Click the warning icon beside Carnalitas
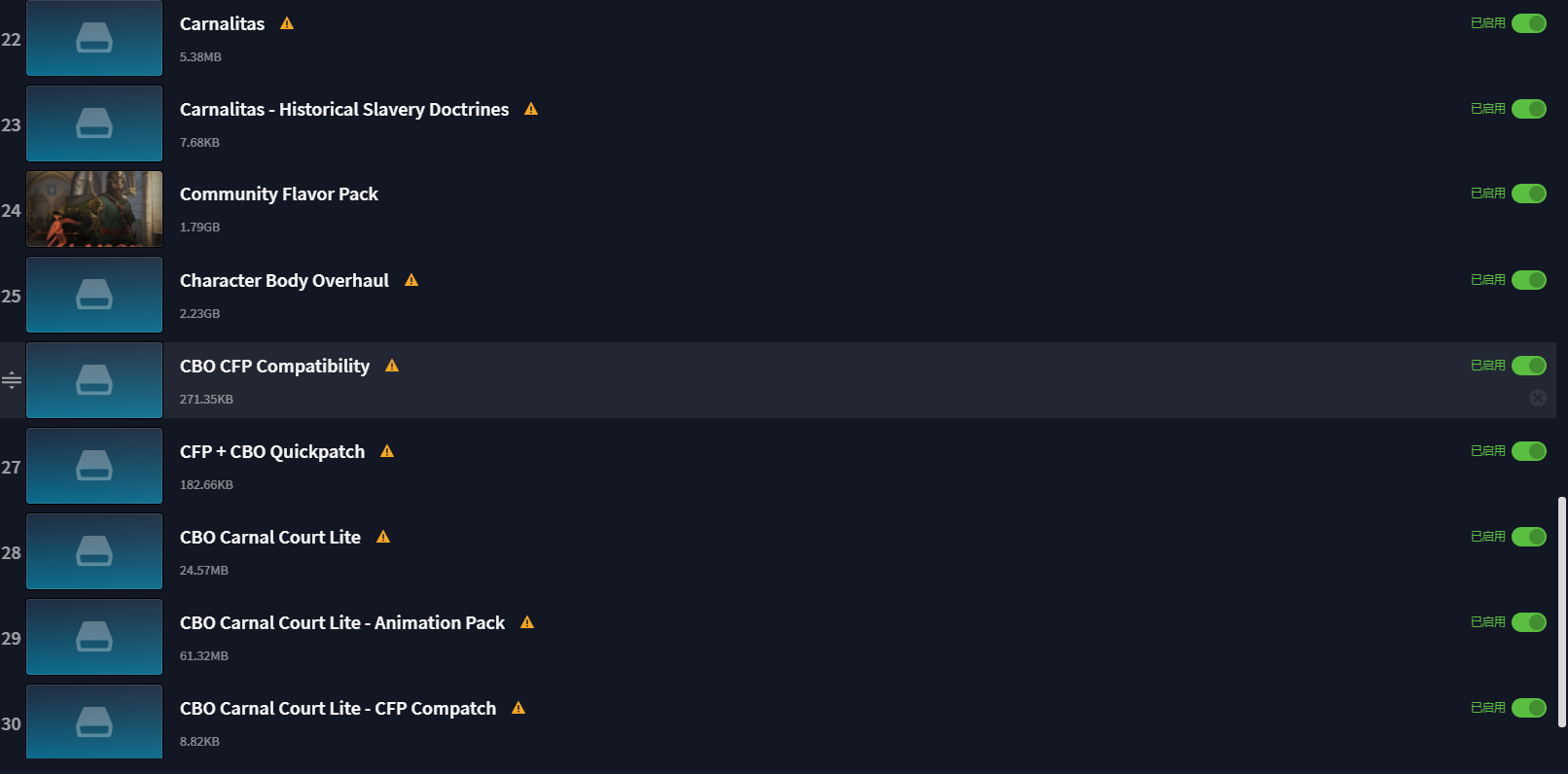The width and height of the screenshot is (1568, 774). (287, 23)
